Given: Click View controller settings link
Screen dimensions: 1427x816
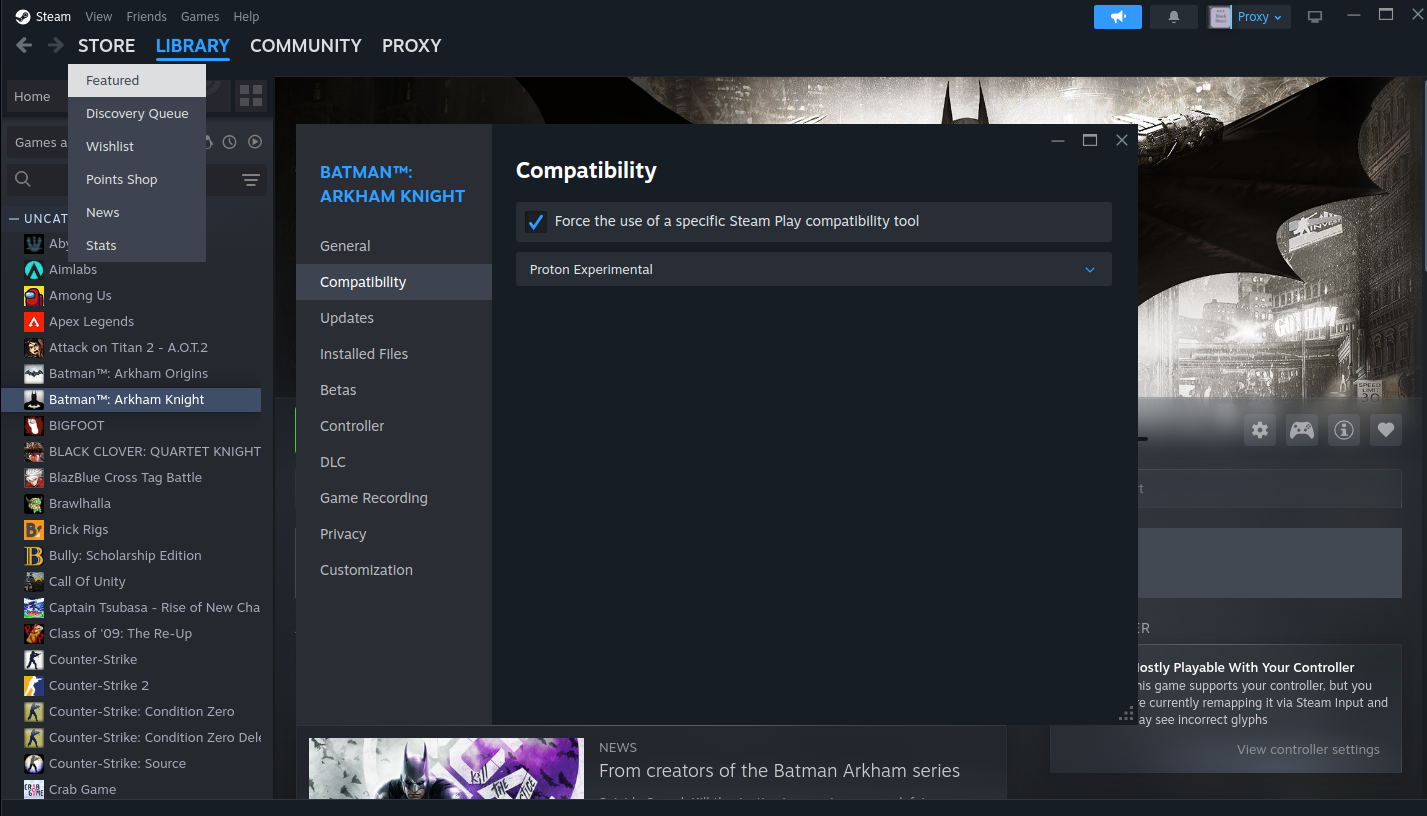Looking at the screenshot, I should coord(1308,750).
